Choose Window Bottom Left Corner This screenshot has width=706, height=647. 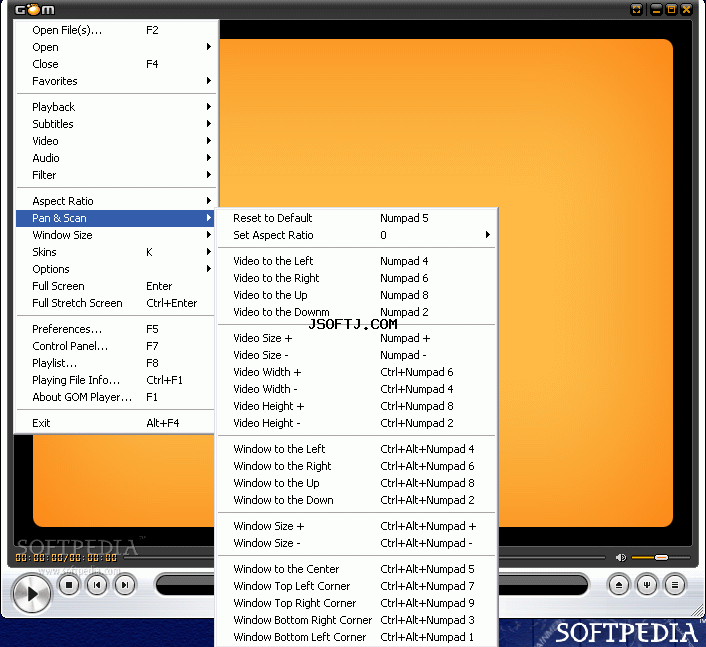click(357, 638)
